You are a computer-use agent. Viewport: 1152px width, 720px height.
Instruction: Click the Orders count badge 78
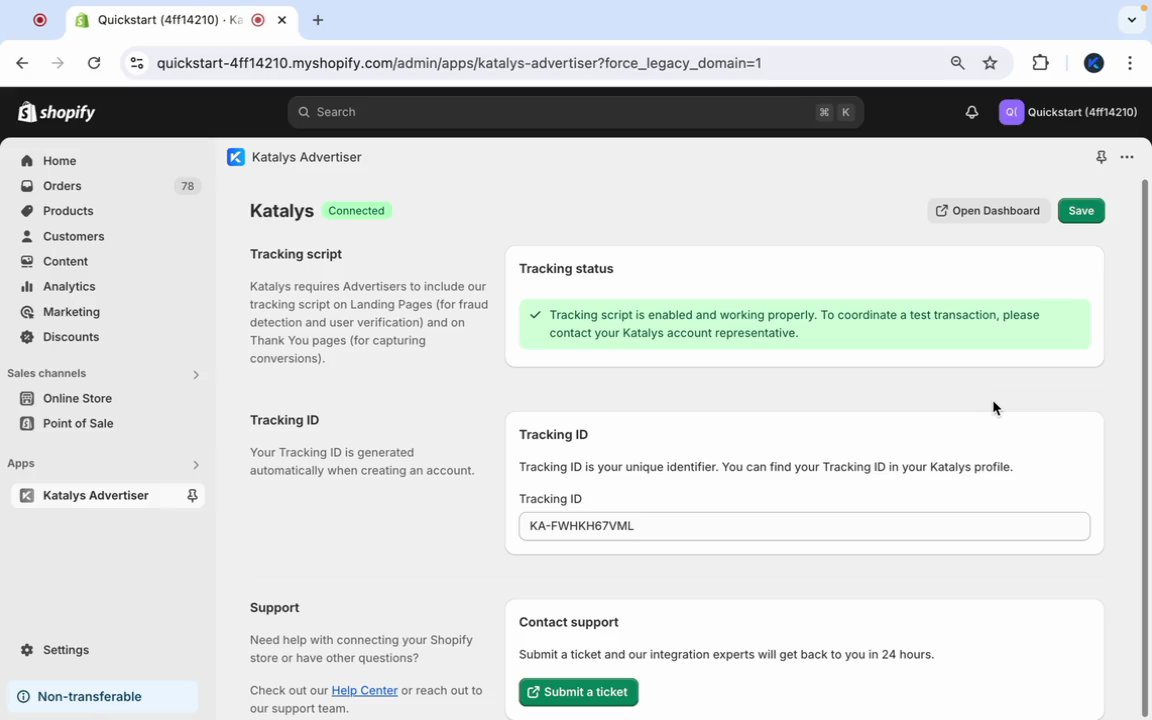coord(187,186)
